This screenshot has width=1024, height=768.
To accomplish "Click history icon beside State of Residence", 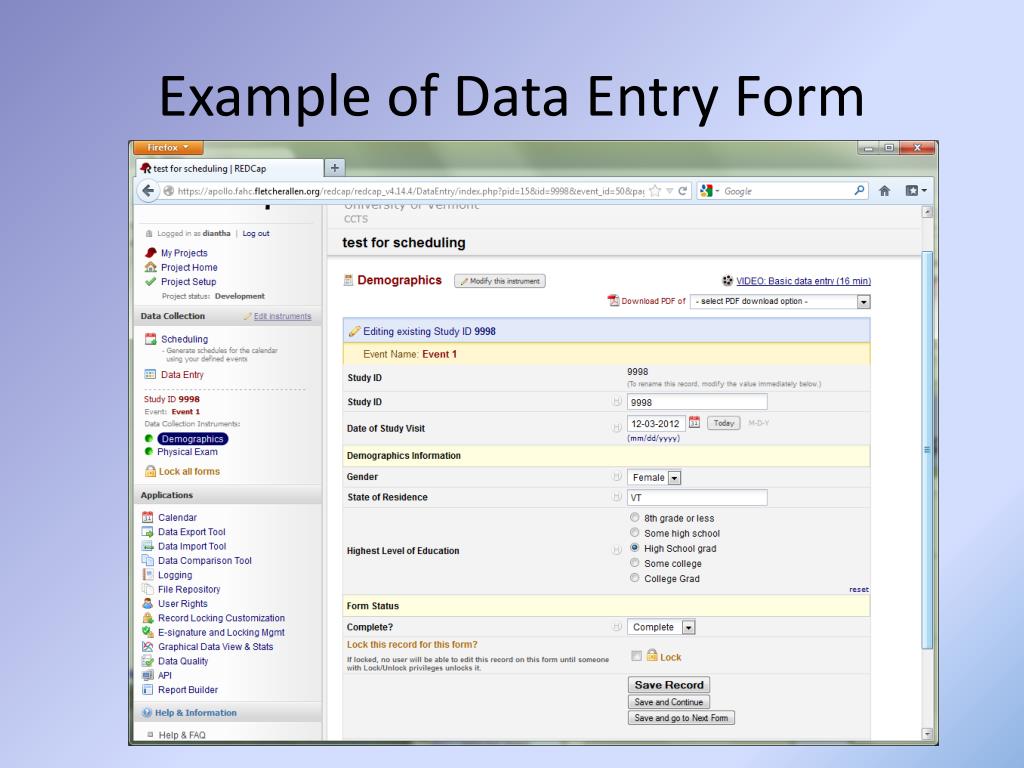I will coord(616,497).
